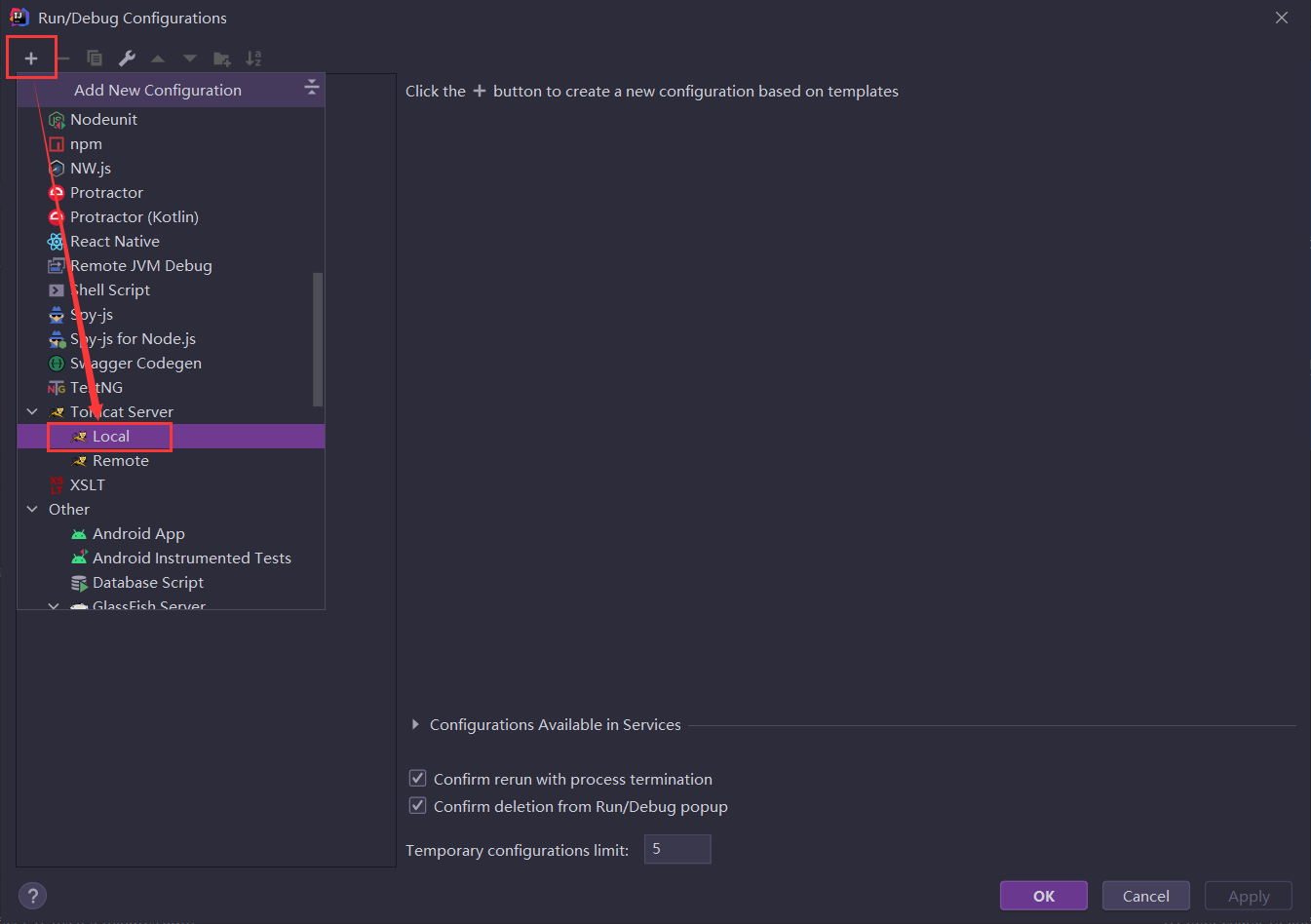The height and width of the screenshot is (924, 1311).
Task: Click the Tomcat Server group label
Action: click(x=122, y=412)
